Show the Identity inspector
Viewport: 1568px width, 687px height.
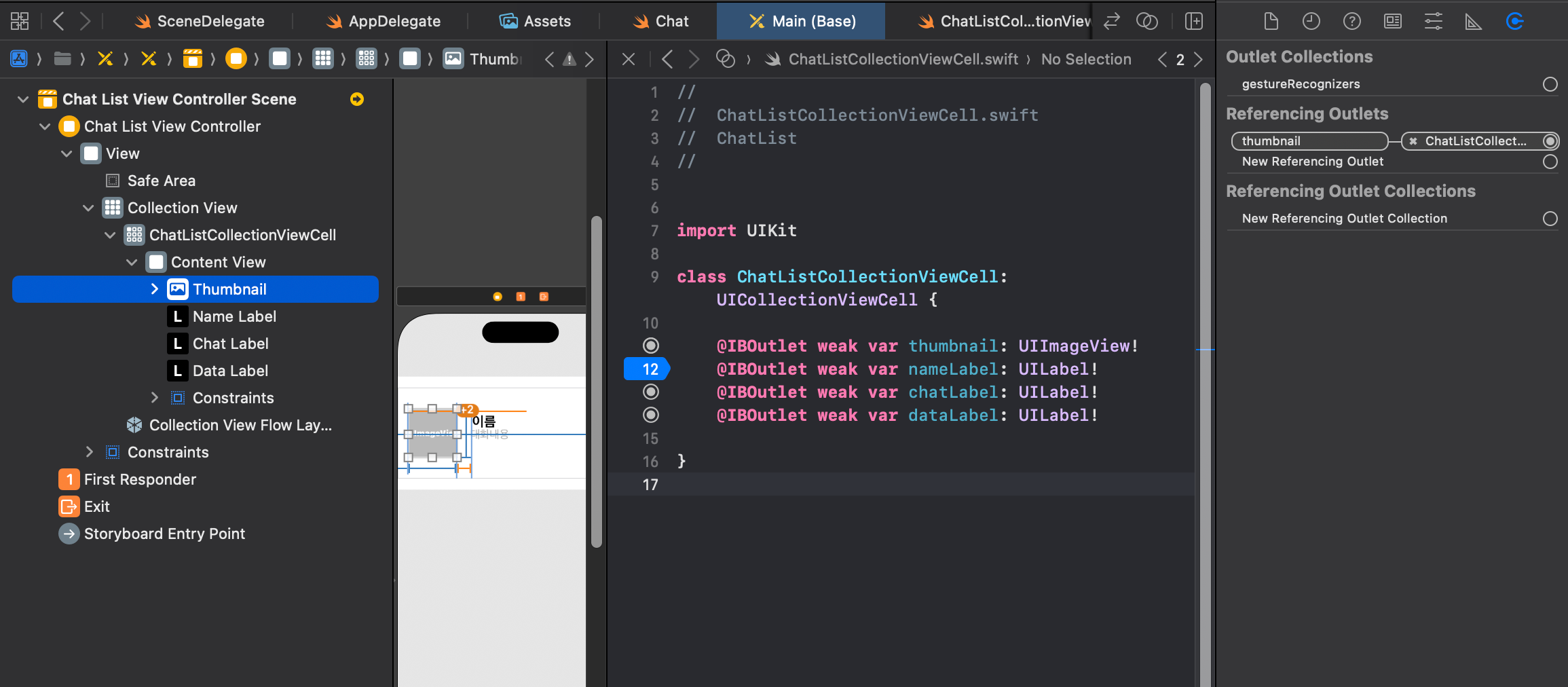pyautogui.click(x=1393, y=21)
